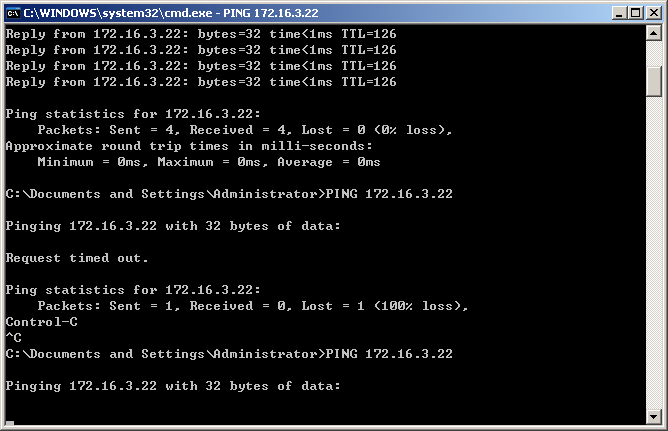Click the ^C characters in the console
Viewport: 668px width, 431px height.
click(13, 338)
